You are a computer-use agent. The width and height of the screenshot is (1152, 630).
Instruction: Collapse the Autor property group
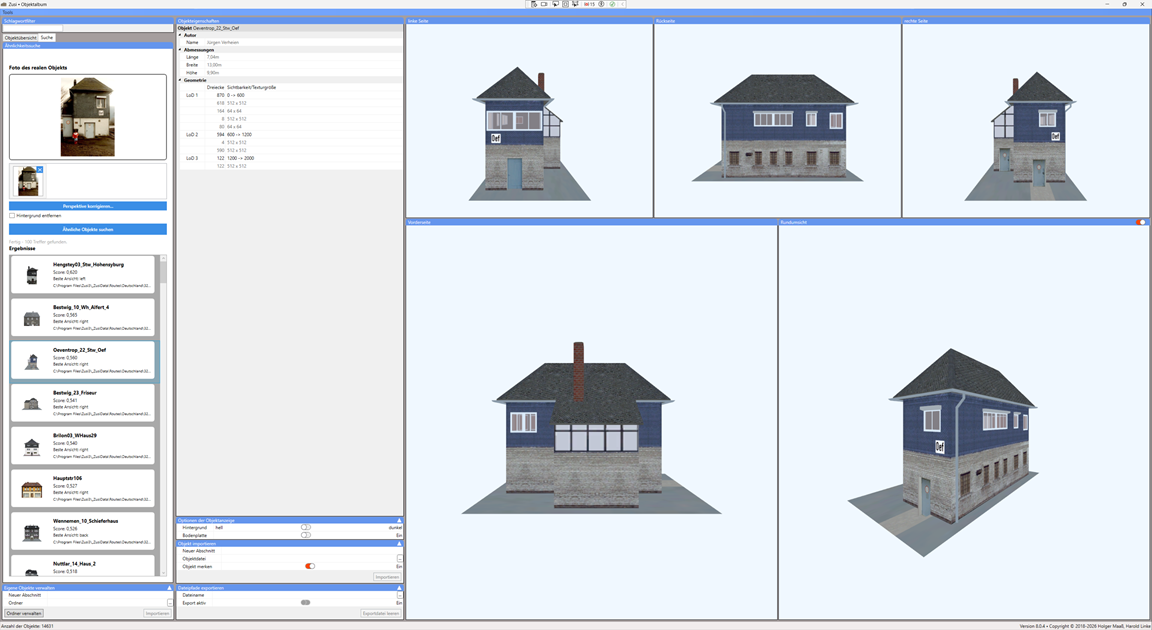click(x=181, y=35)
